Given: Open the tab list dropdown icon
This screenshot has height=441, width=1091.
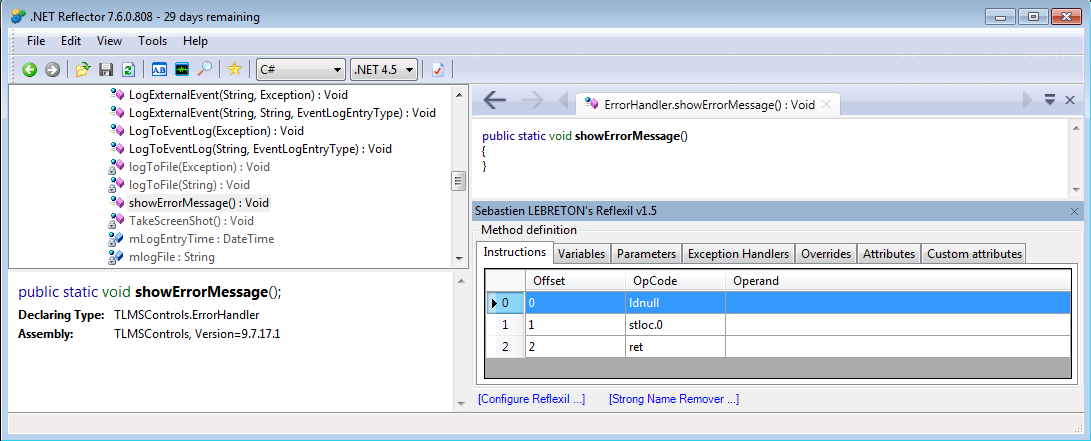Looking at the screenshot, I should click(1050, 100).
